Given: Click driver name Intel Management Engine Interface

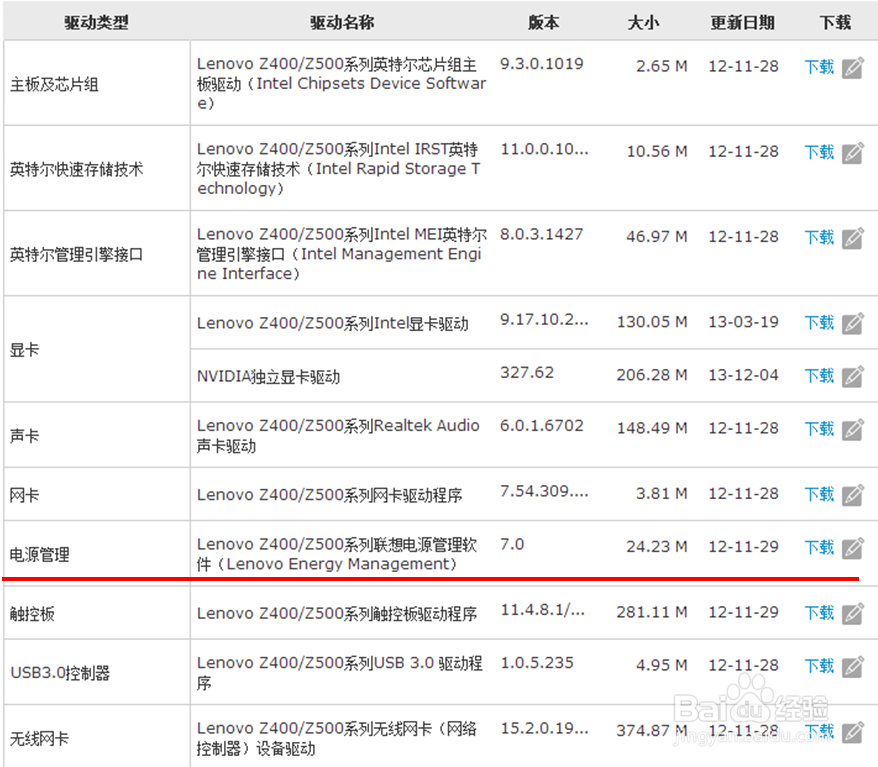Looking at the screenshot, I should pos(342,254).
